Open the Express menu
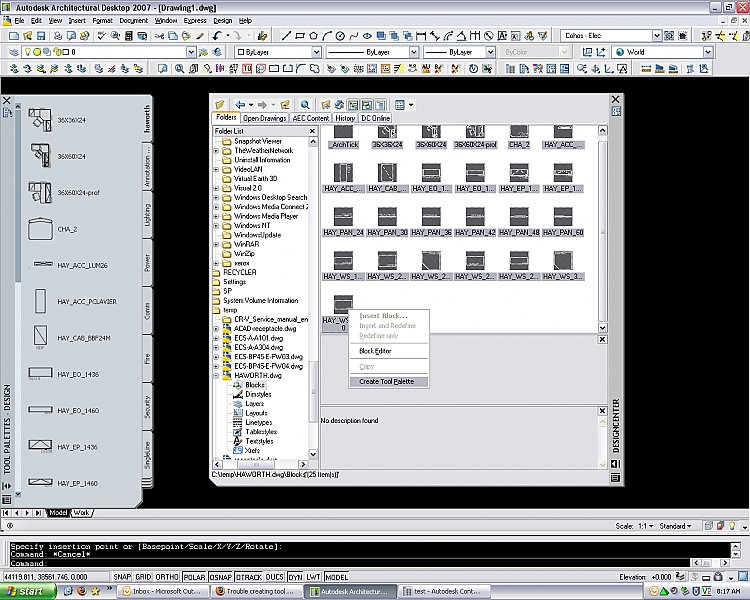This screenshot has width=750, height=600. (x=195, y=21)
